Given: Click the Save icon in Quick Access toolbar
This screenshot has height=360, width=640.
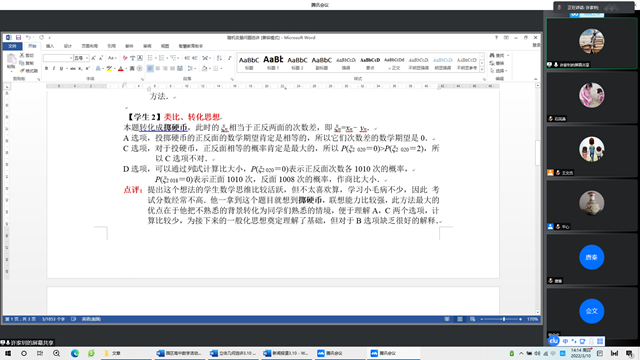Looking at the screenshot, I should (x=18, y=38).
